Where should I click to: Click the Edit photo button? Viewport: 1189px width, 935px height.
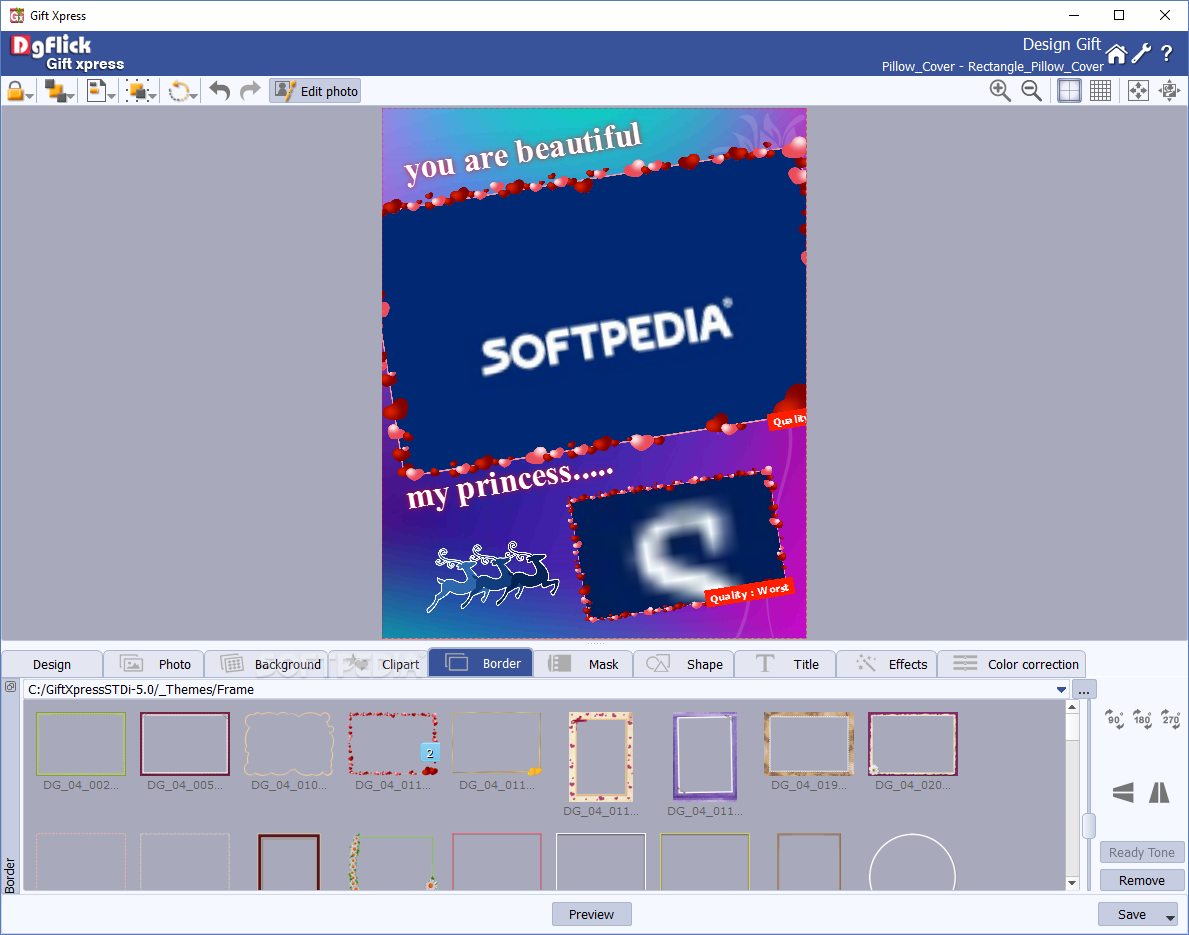click(x=315, y=91)
